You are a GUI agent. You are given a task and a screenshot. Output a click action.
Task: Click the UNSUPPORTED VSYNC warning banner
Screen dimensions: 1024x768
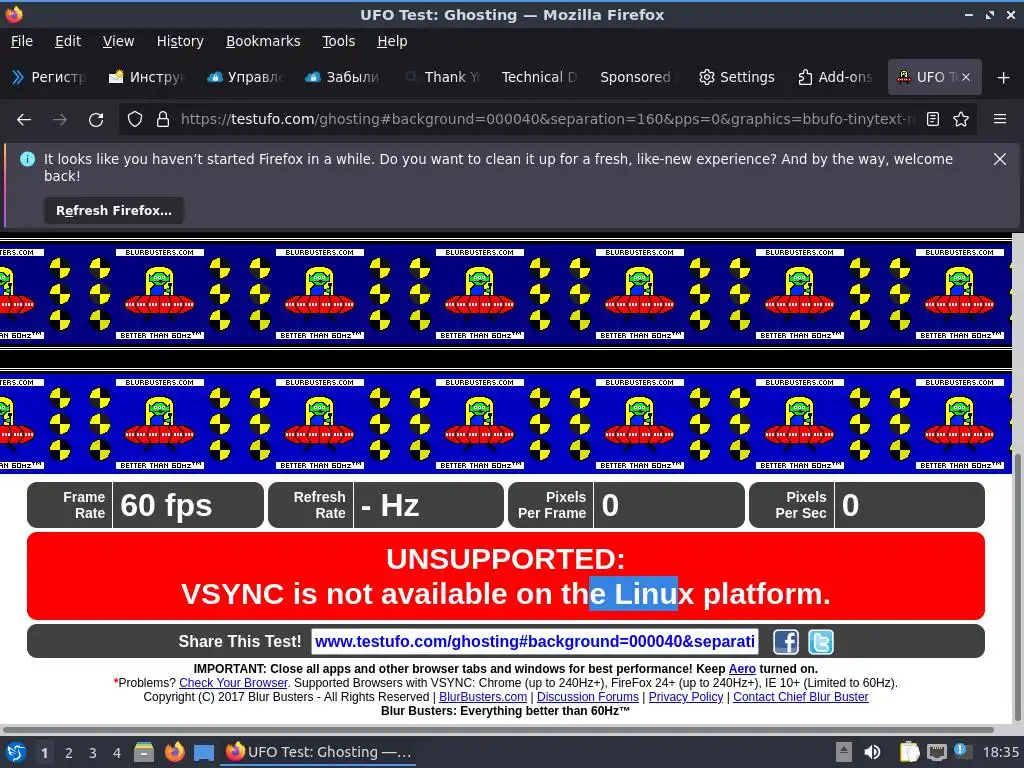pos(505,576)
